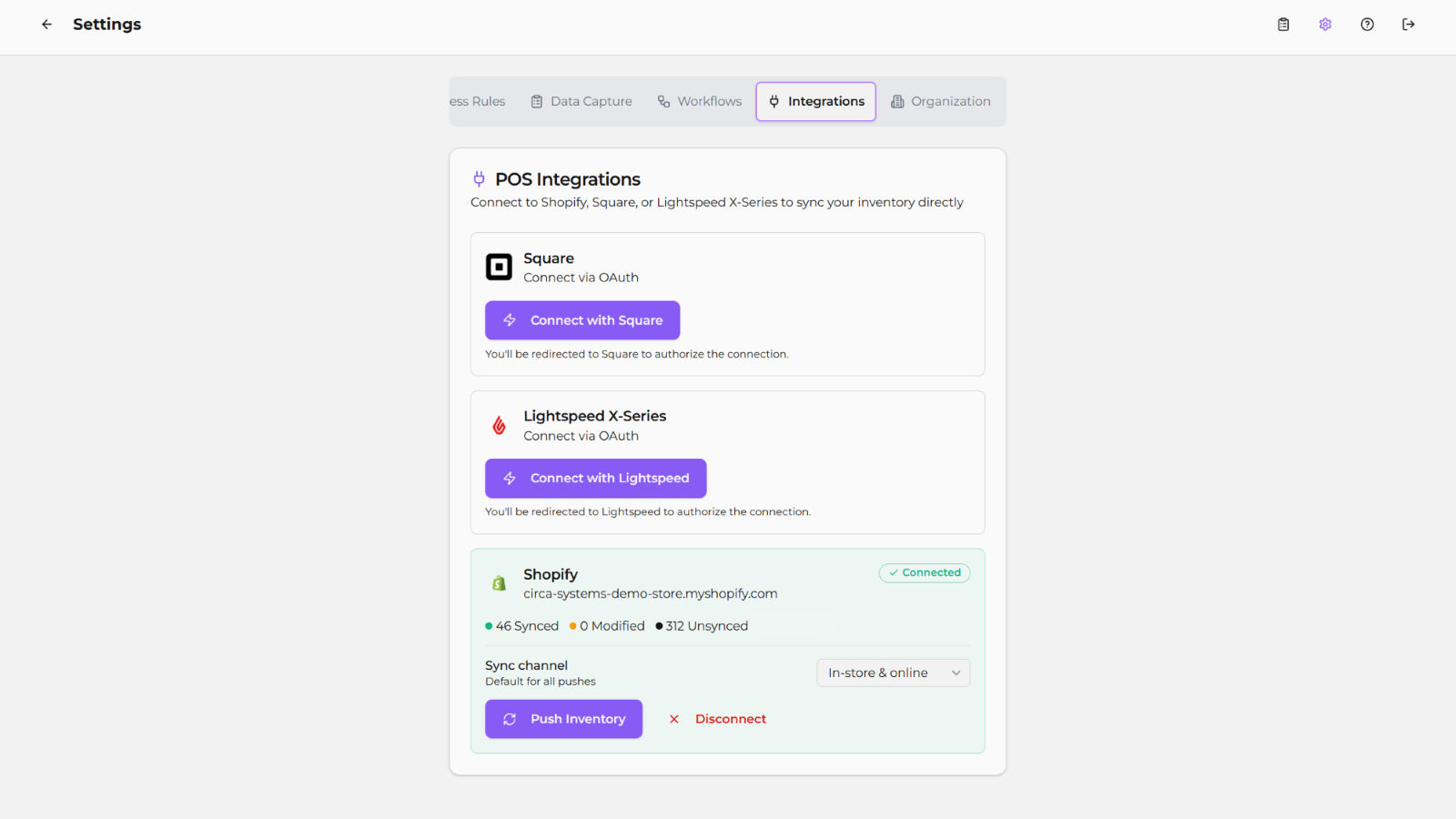
Task: Click the plug icon beside POS Integrations
Action: tap(479, 178)
